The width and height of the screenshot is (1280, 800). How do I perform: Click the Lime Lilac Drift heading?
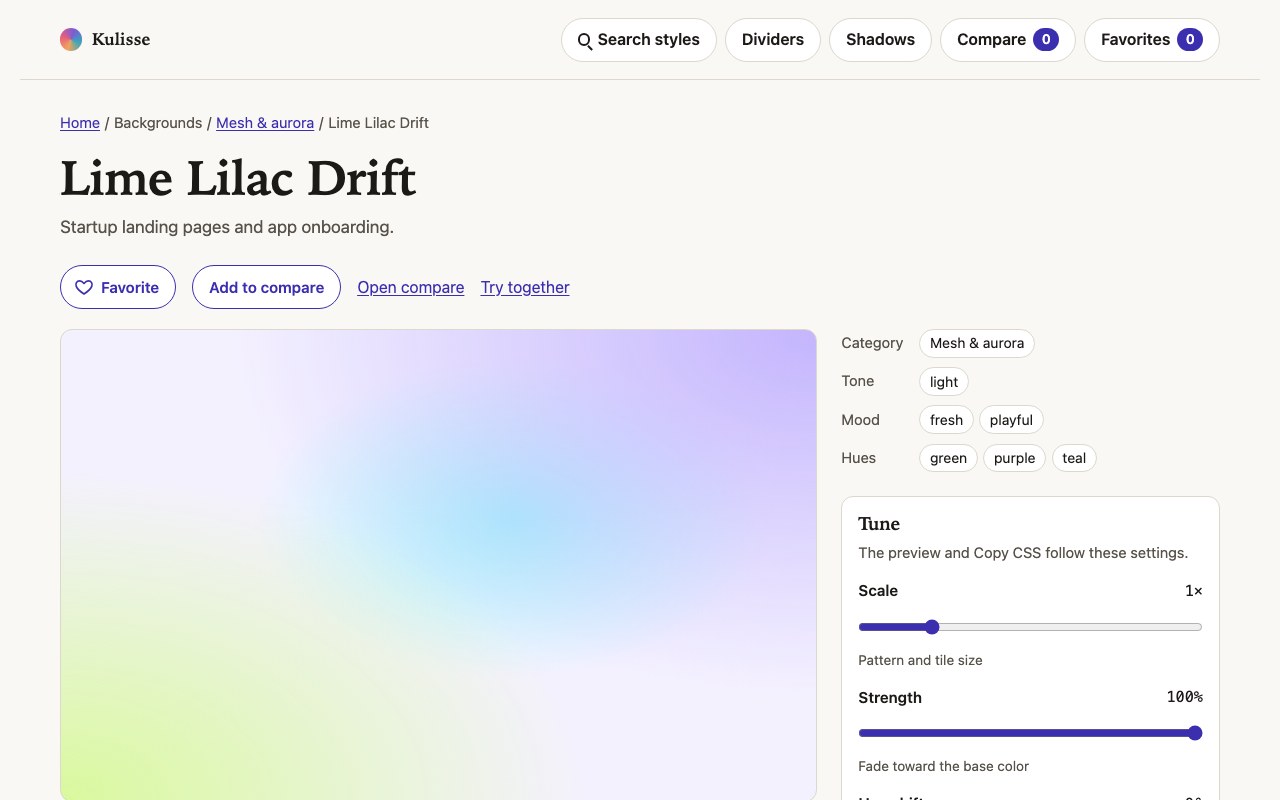point(238,178)
